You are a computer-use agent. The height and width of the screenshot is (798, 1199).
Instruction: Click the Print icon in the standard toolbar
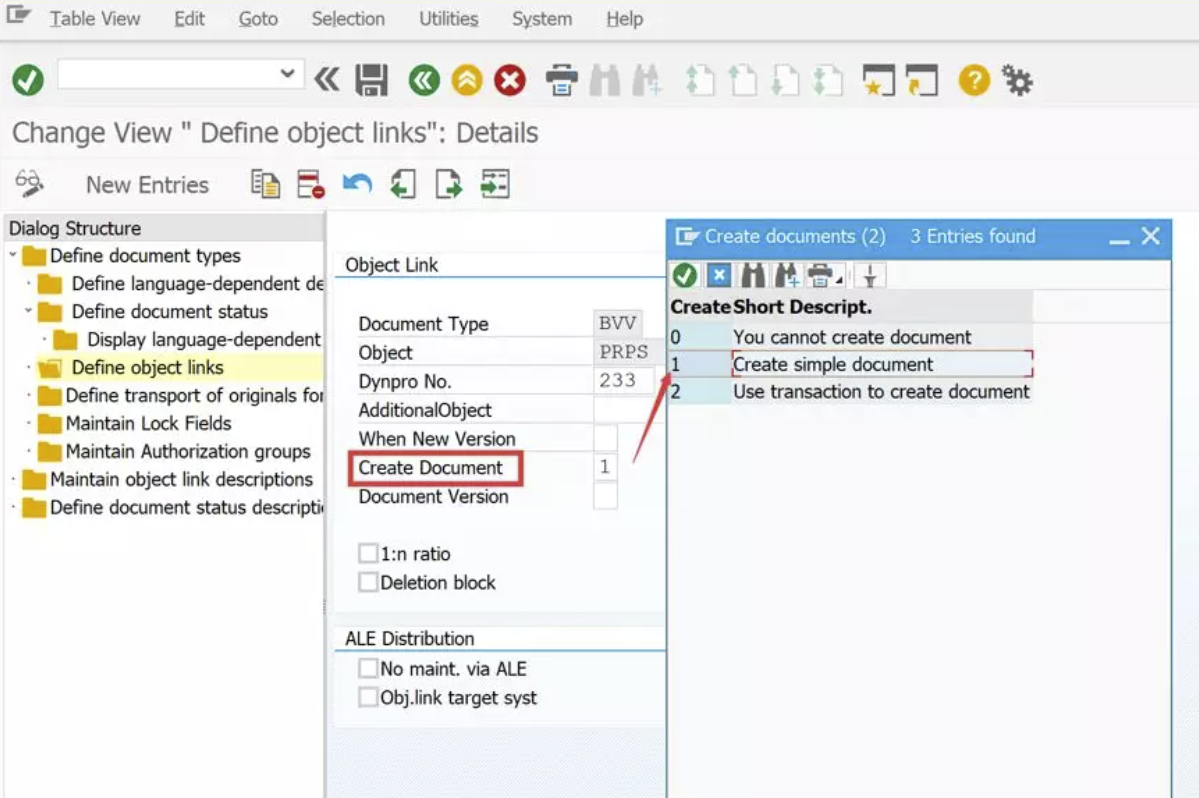[x=562, y=80]
